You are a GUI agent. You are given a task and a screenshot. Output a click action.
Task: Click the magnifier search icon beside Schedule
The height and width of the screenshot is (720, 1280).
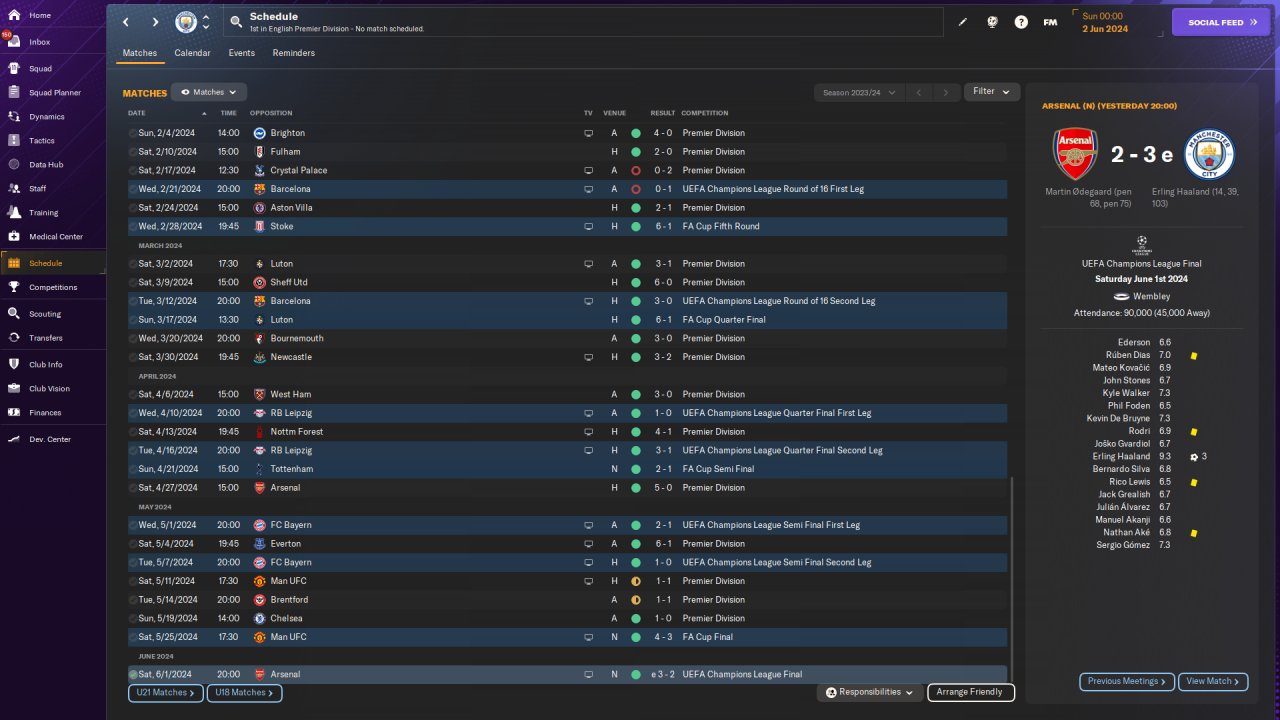(236, 21)
